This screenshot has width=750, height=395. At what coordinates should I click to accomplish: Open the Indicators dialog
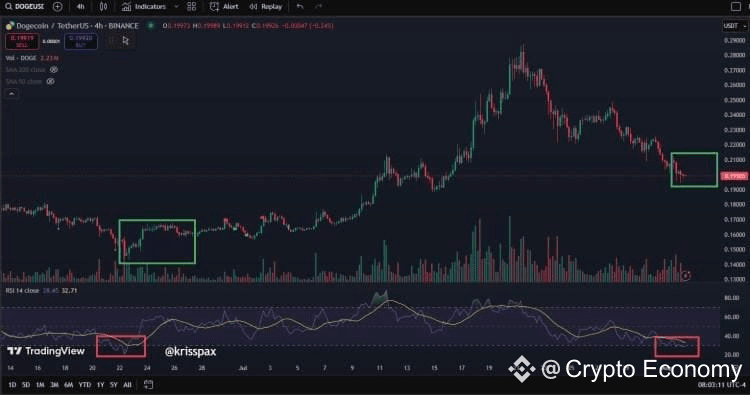(143, 7)
